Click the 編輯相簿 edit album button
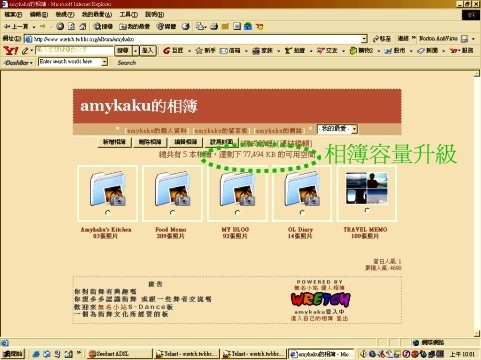Screen dimensions: 481x360 coord(186,142)
